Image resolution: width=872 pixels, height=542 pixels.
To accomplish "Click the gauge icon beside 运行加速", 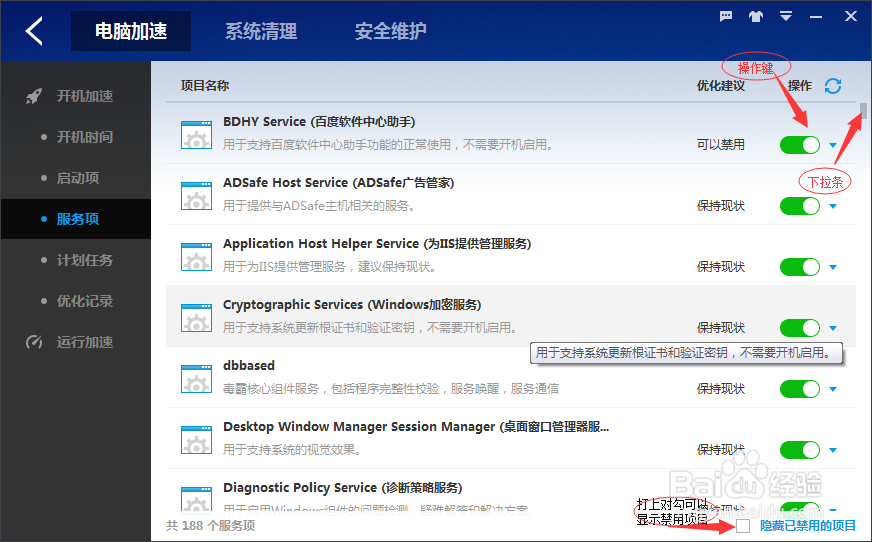I will tap(34, 341).
